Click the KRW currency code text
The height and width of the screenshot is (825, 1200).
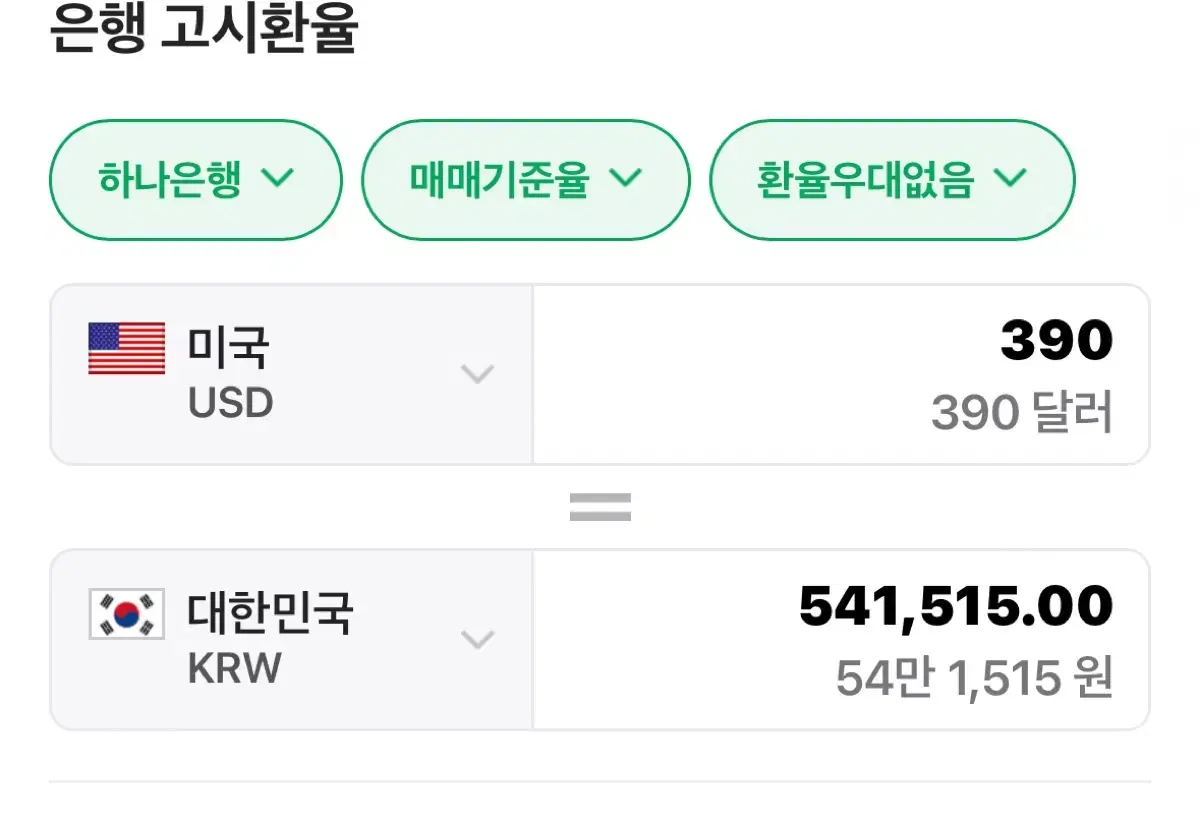(235, 668)
